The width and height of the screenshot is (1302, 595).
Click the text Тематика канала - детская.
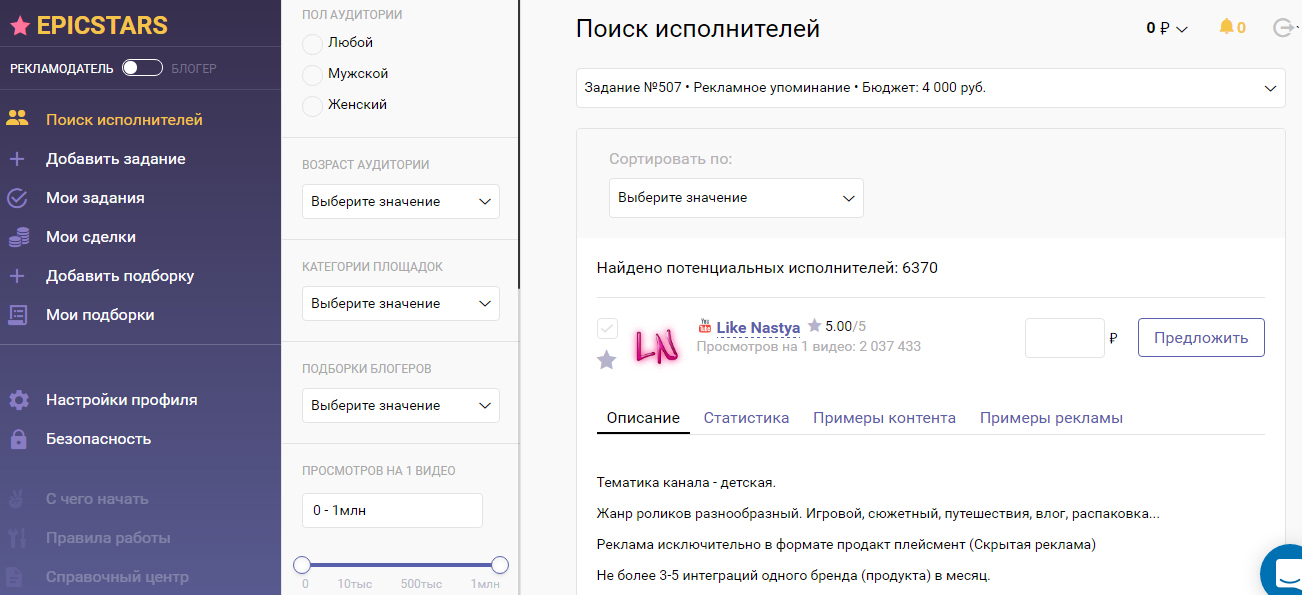click(686, 483)
